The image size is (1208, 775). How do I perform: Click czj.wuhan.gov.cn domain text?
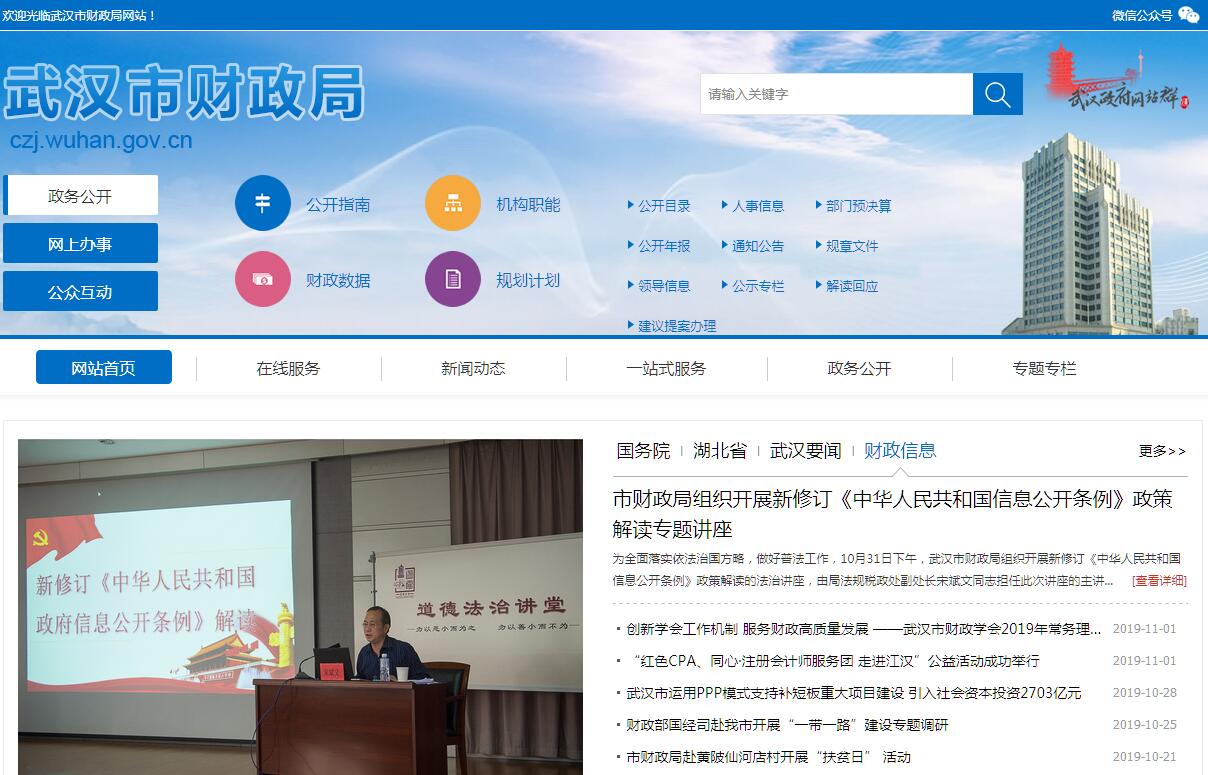[x=101, y=141]
